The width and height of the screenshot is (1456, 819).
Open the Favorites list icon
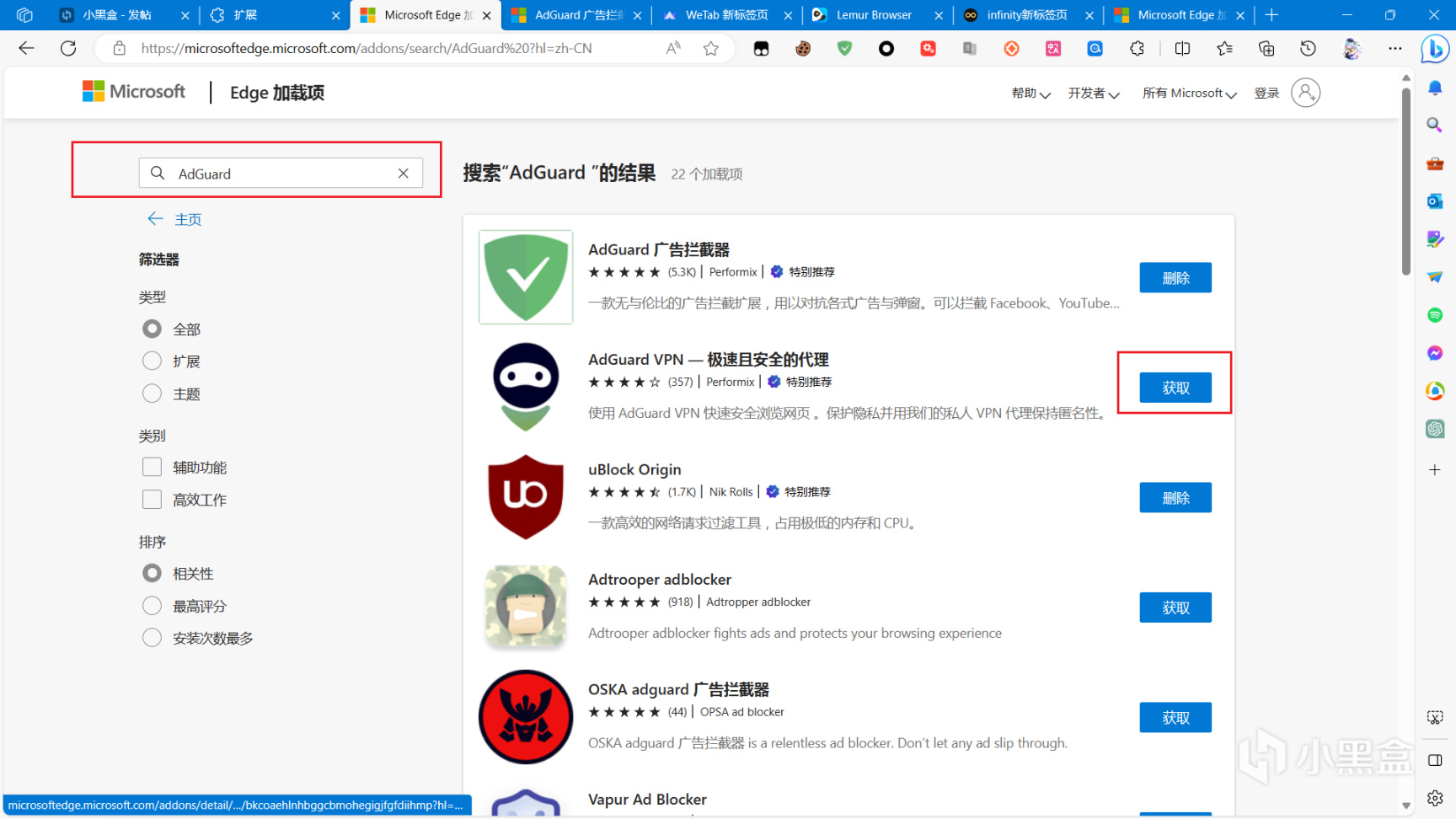1224,49
